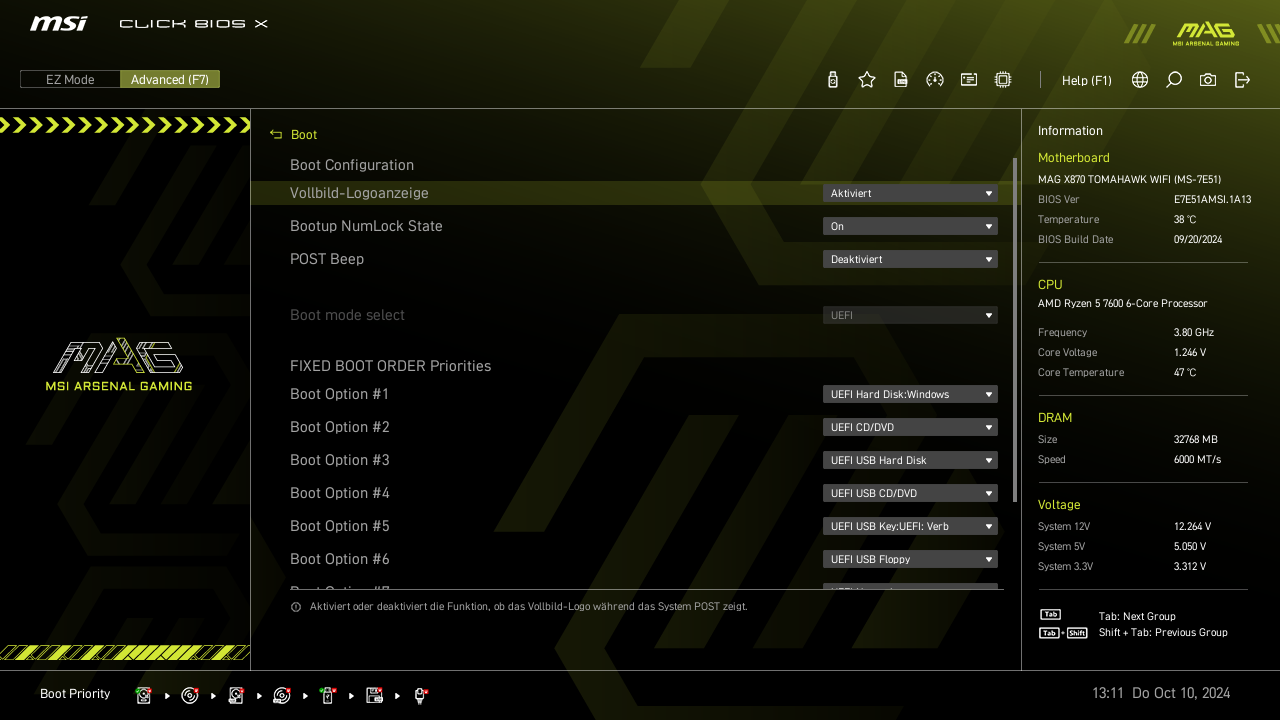1280x720 pixels.
Task: Click the clock 13:11 Do Oct 10, 2024
Action: point(1161,693)
